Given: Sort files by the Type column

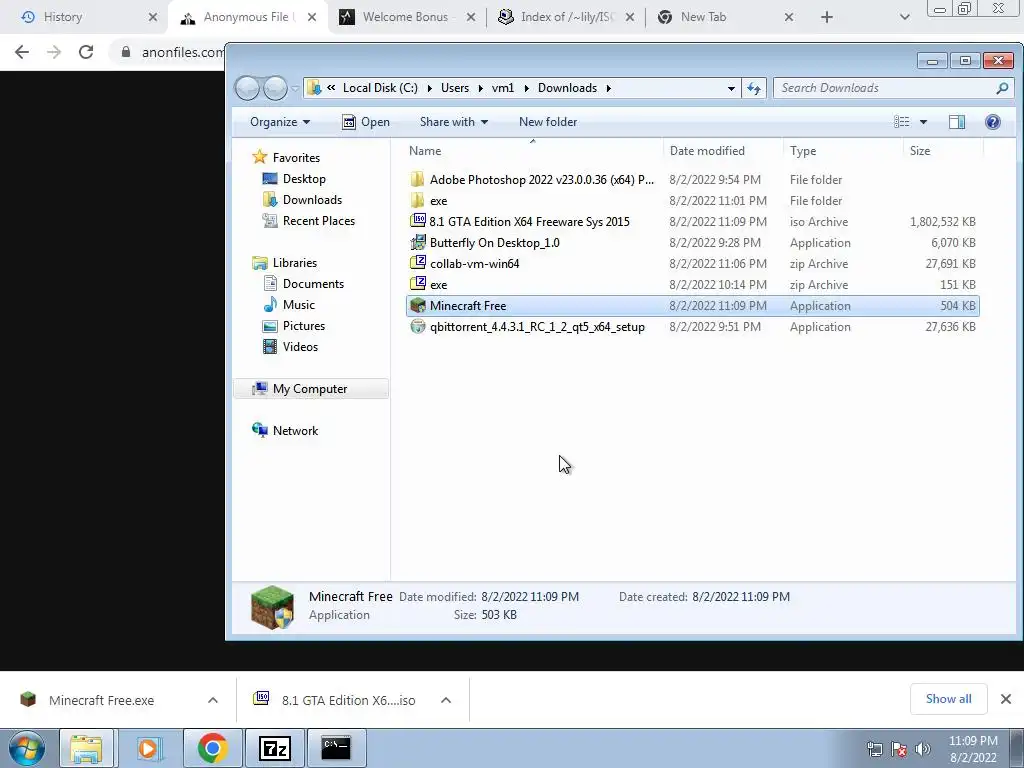Looking at the screenshot, I should (x=803, y=151).
